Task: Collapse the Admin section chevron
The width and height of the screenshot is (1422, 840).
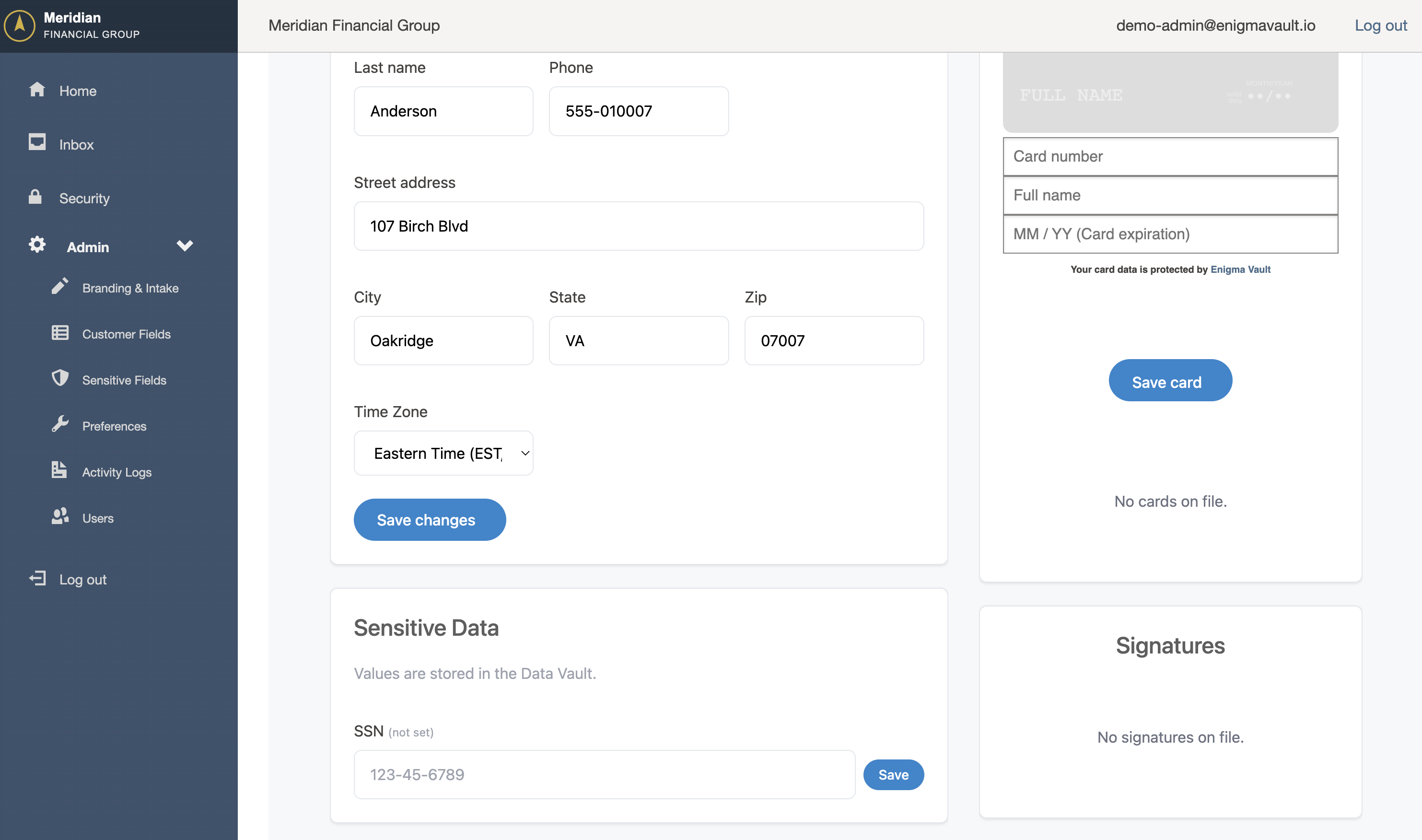Action: click(x=185, y=245)
